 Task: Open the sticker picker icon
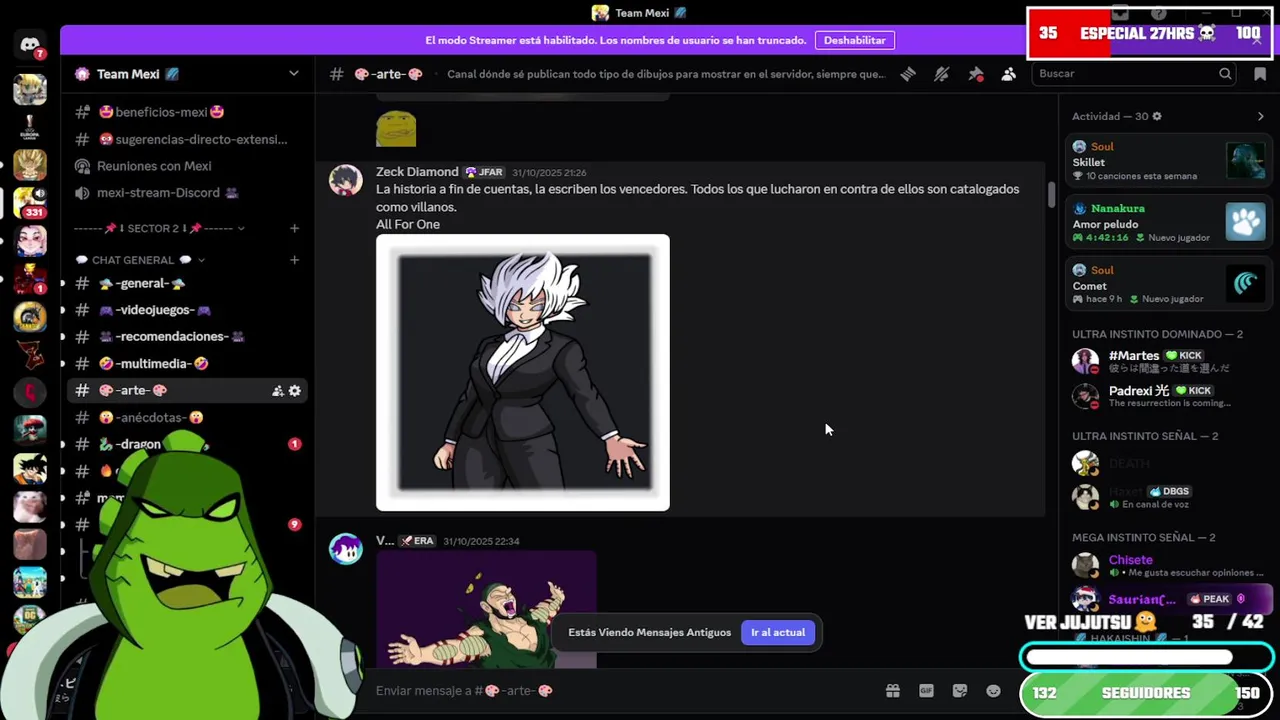[x=960, y=691]
